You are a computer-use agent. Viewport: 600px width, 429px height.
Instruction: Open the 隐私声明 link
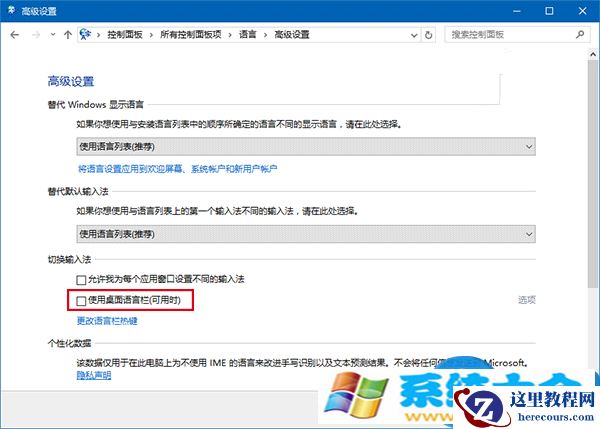[x=94, y=375]
